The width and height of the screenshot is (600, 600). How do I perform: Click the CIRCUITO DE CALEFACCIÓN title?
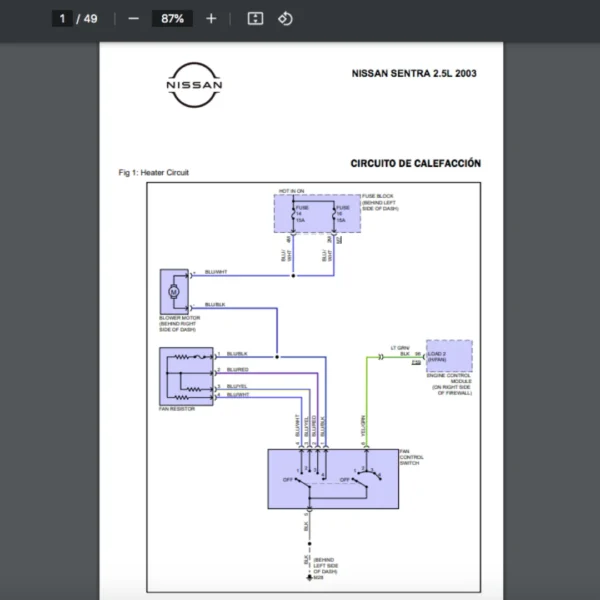(x=415, y=163)
